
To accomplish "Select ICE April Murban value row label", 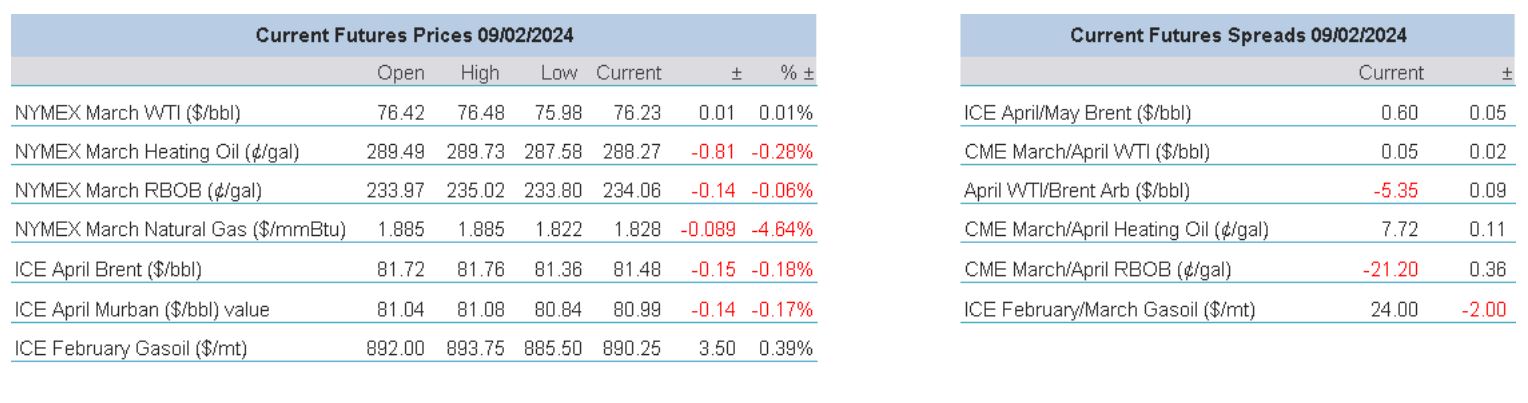I will coord(141,309).
